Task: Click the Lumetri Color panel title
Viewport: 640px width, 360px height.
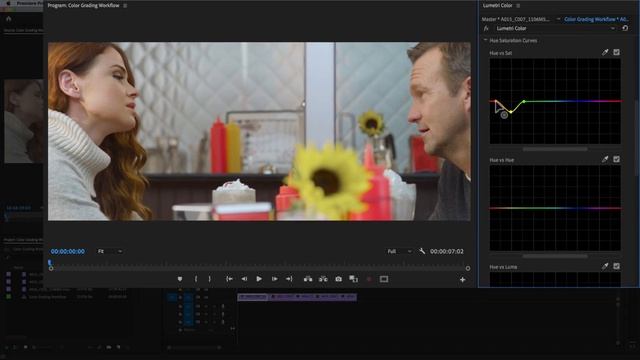Action: click(497, 6)
